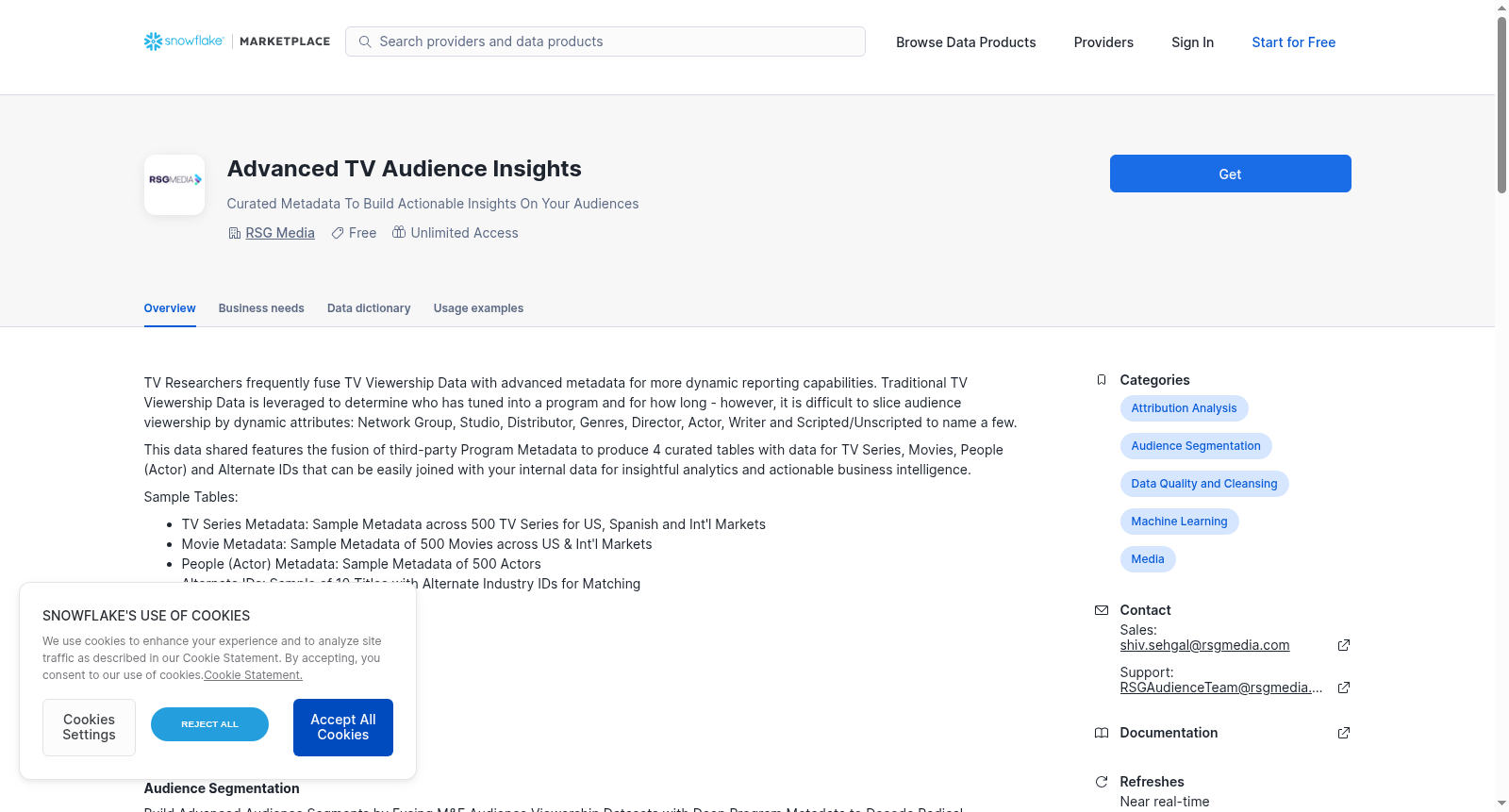Click the blue Get button

[1231, 174]
